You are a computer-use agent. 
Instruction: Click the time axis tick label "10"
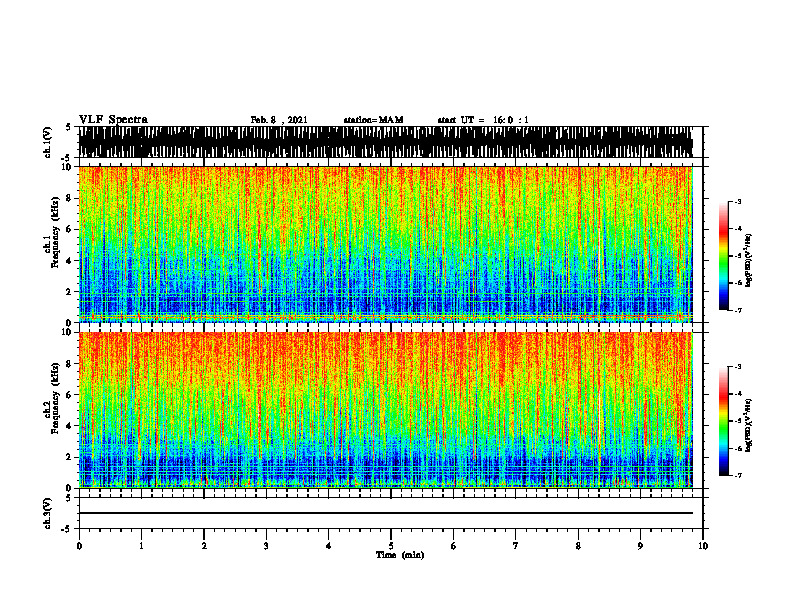pyautogui.click(x=703, y=546)
